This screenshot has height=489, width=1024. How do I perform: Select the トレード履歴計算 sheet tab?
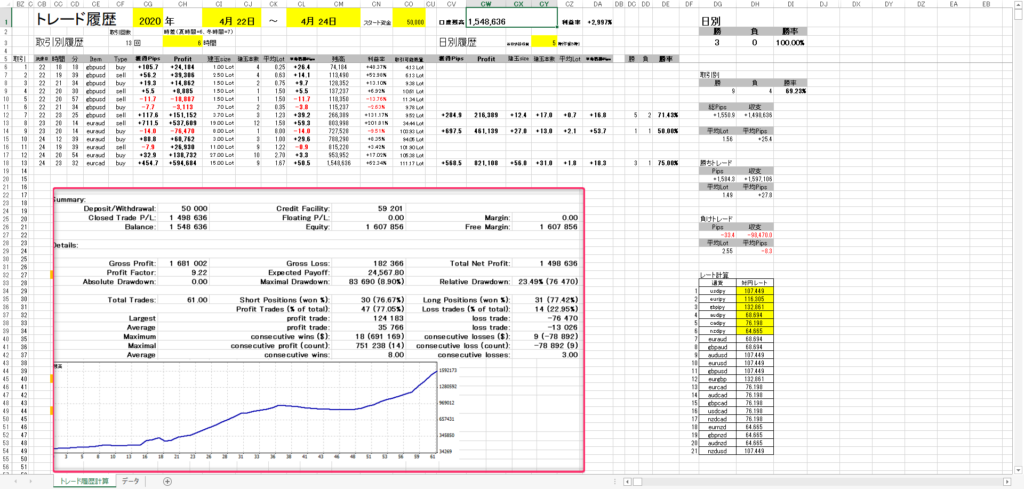[84, 481]
